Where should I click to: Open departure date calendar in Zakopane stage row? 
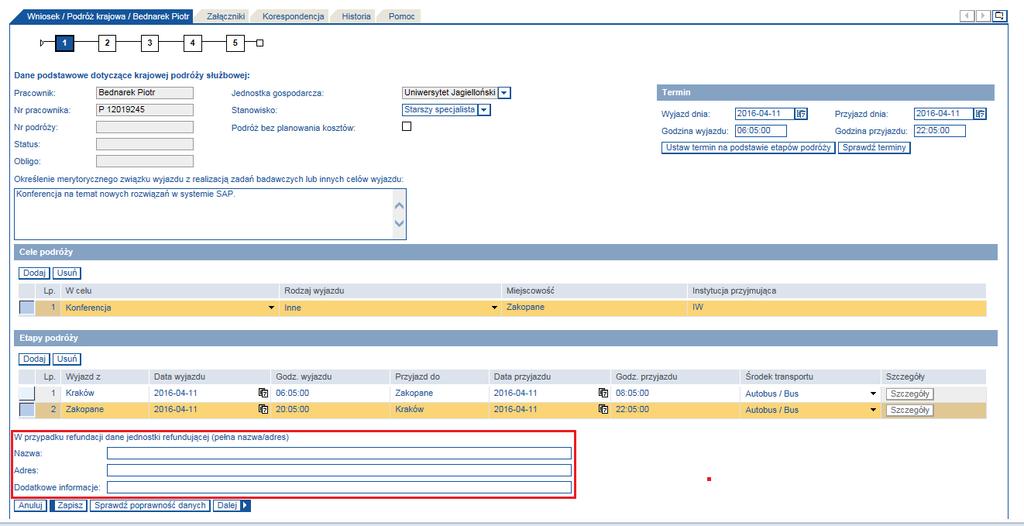click(x=263, y=410)
